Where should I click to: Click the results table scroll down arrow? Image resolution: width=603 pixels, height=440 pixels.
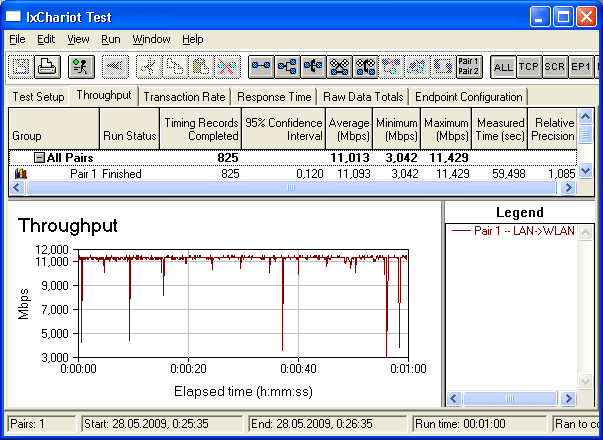point(585,171)
